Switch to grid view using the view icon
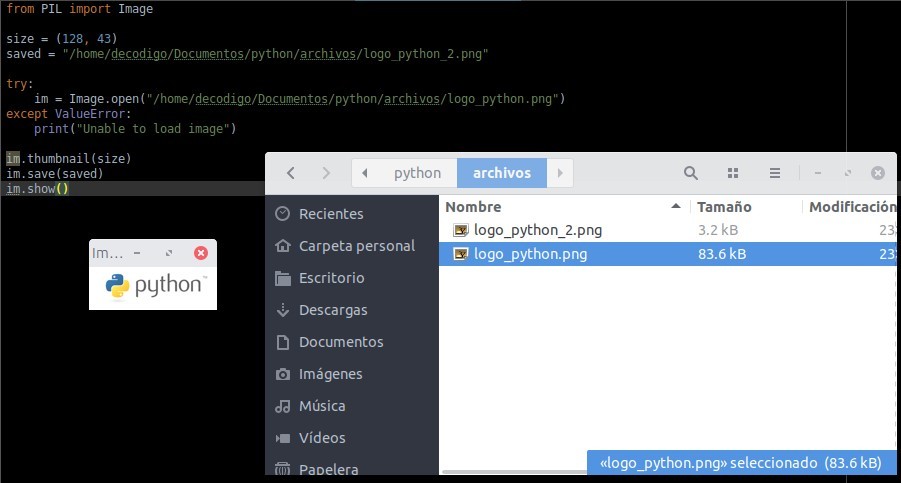This screenshot has height=483, width=901. [733, 173]
